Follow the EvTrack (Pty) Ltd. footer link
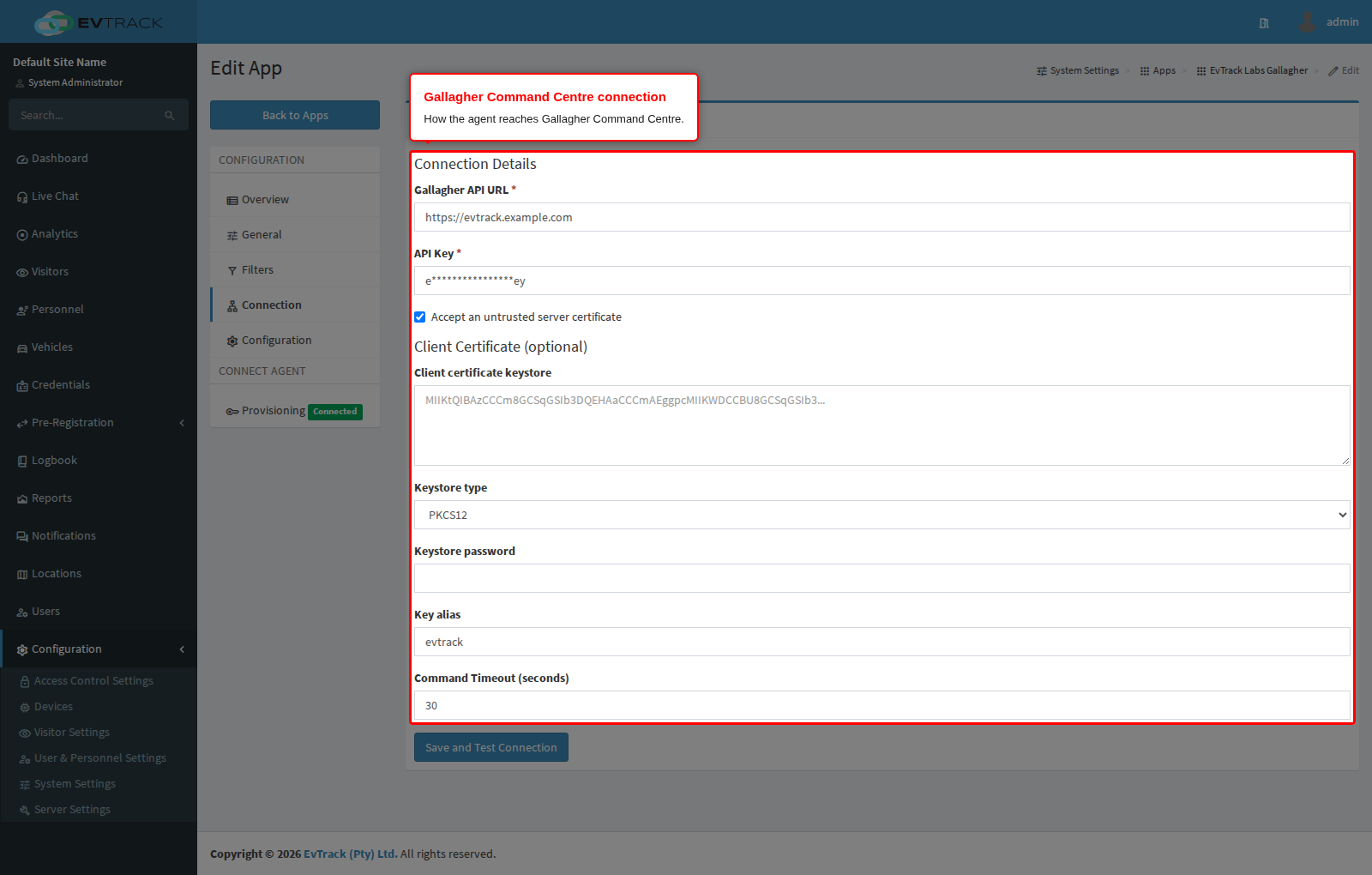Image resolution: width=1372 pixels, height=875 pixels. click(350, 854)
